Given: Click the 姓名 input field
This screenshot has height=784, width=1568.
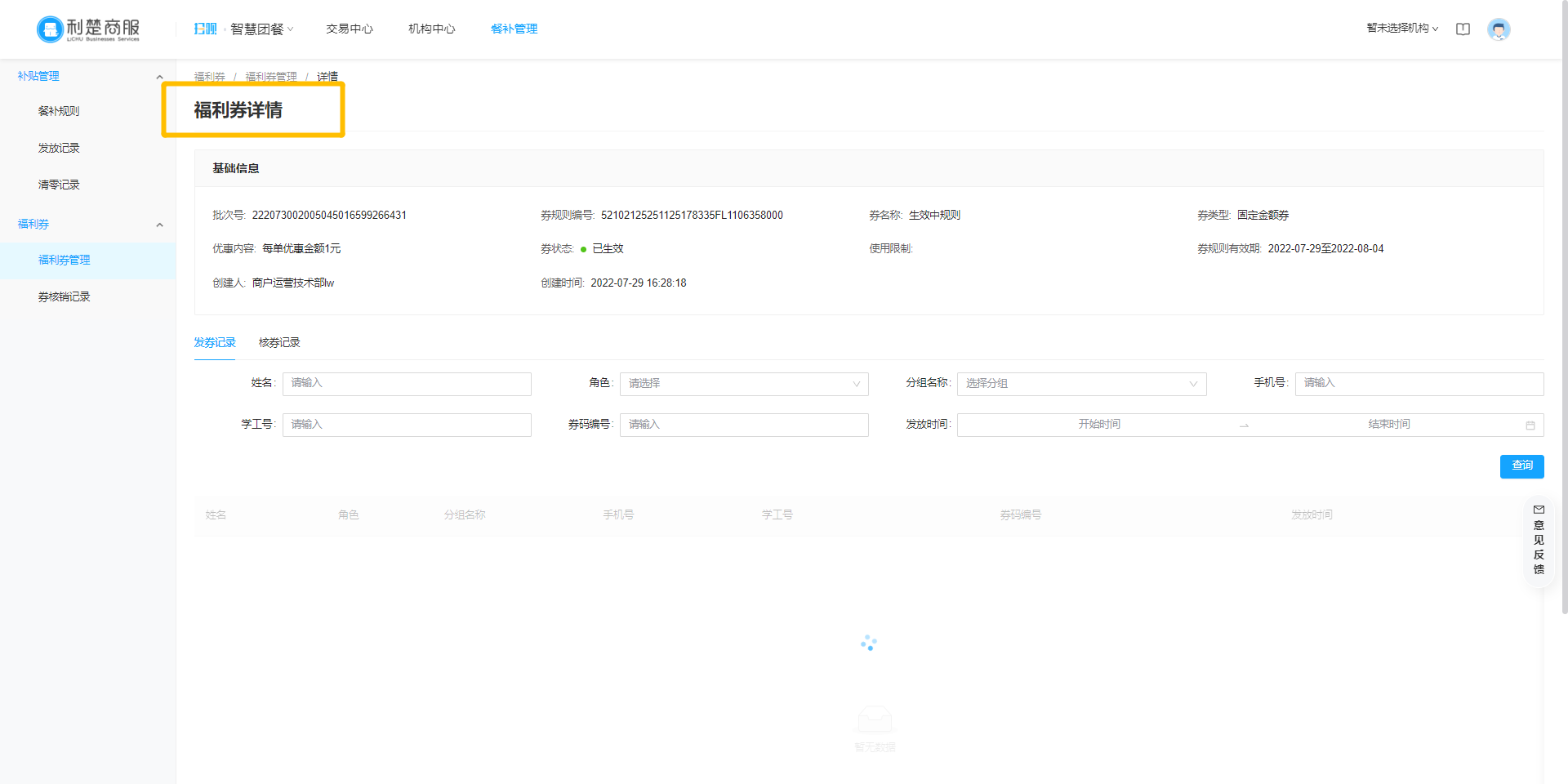Looking at the screenshot, I should coord(407,384).
